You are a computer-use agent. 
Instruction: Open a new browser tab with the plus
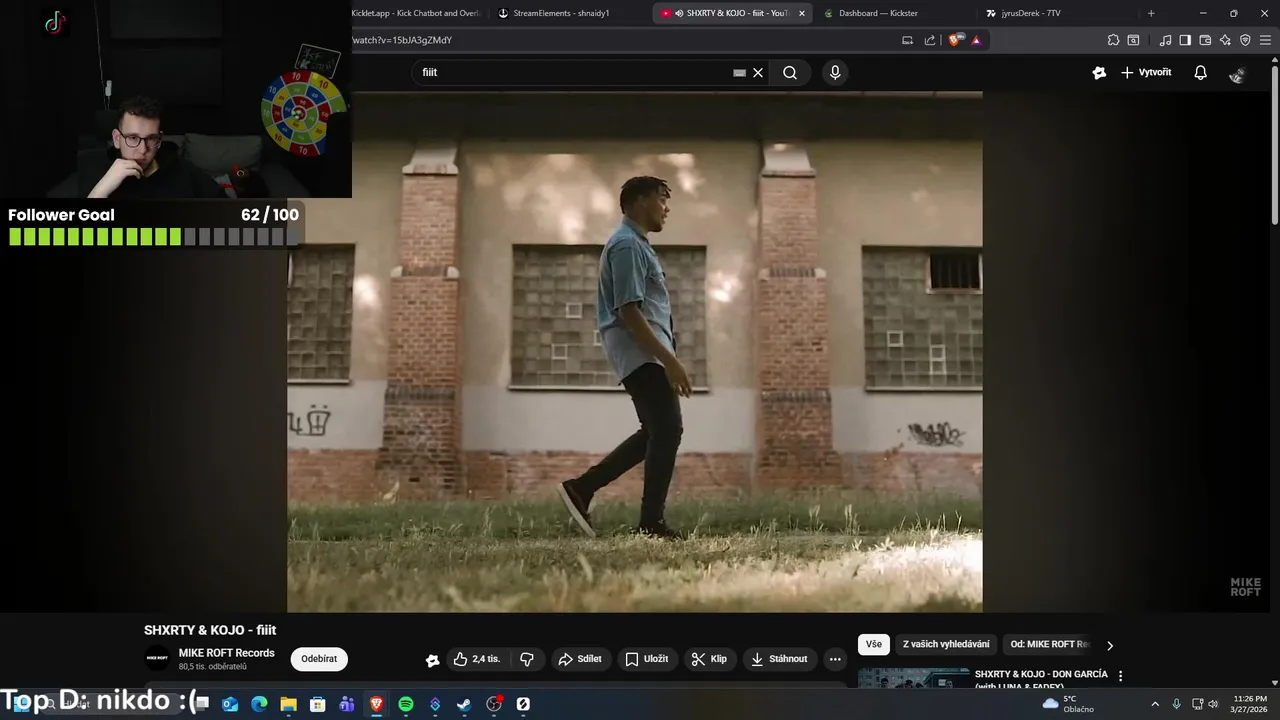(x=1151, y=13)
